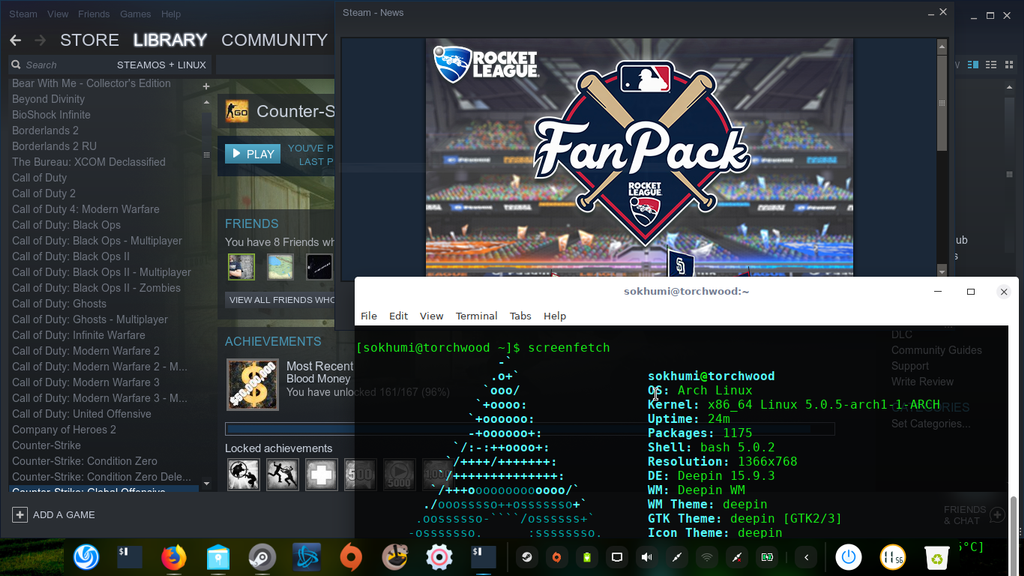Screen dimensions: 1024x576
Task: Open the STEAMOS + LINUX library filter
Action: point(161,65)
